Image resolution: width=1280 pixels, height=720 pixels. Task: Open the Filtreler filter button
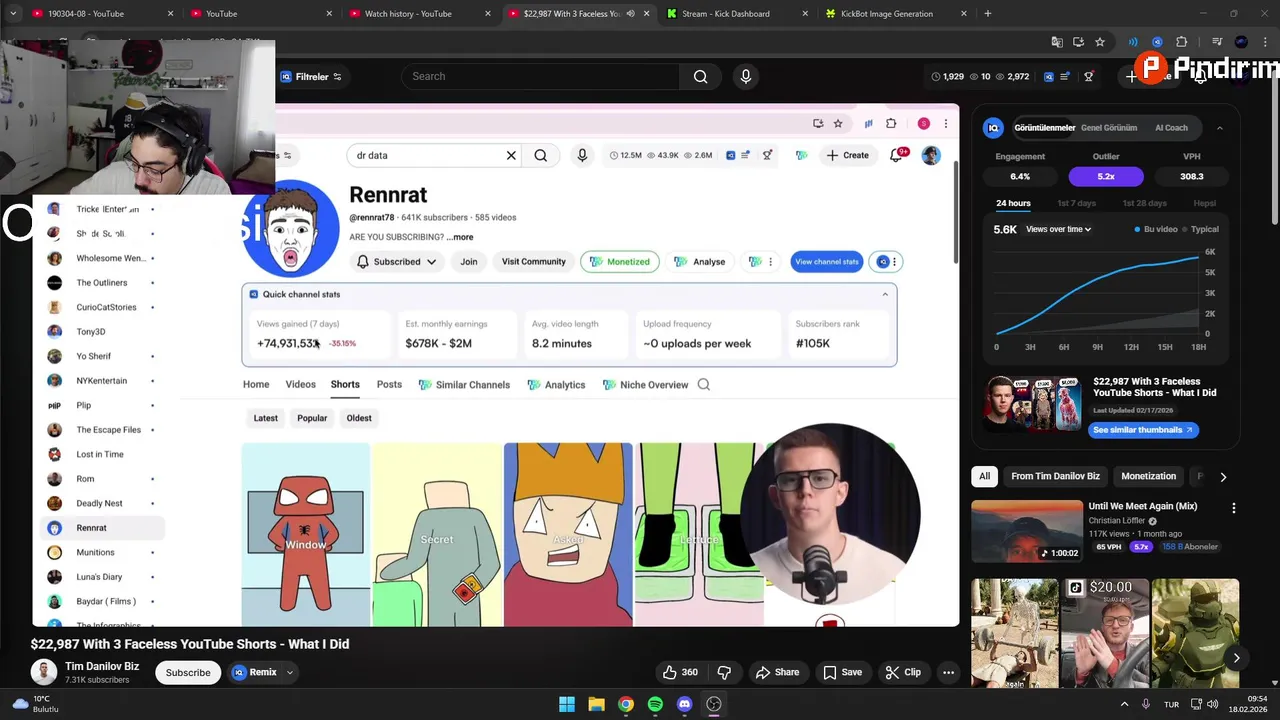[311, 76]
